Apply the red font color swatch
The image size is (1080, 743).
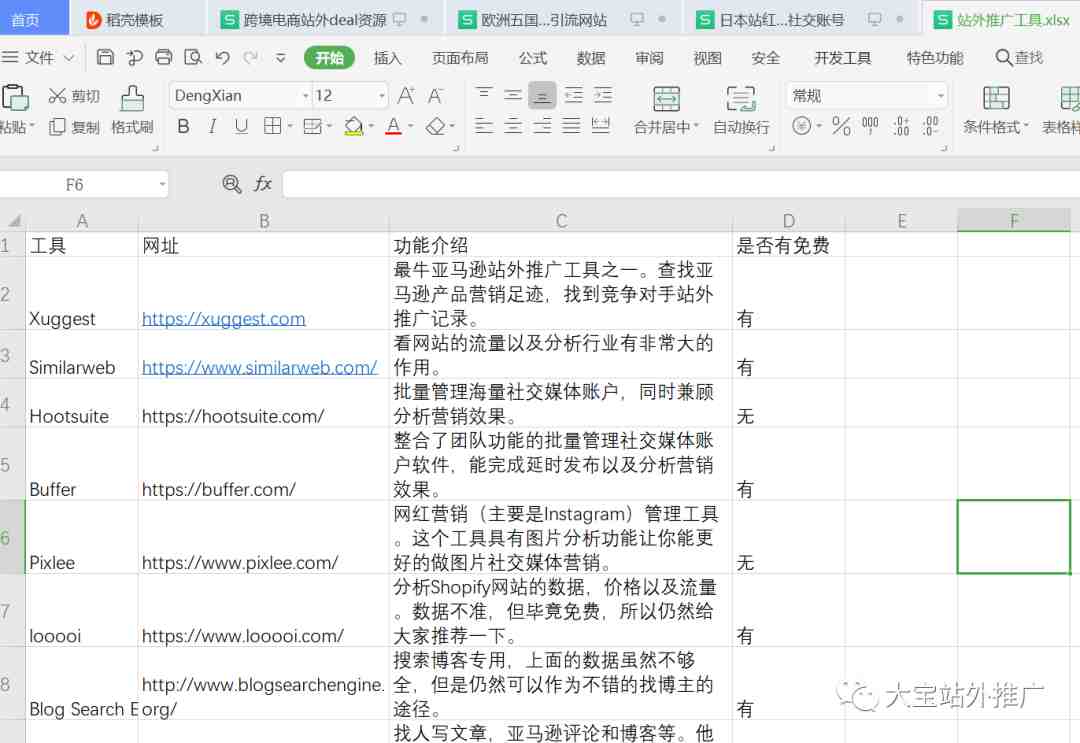(x=393, y=127)
